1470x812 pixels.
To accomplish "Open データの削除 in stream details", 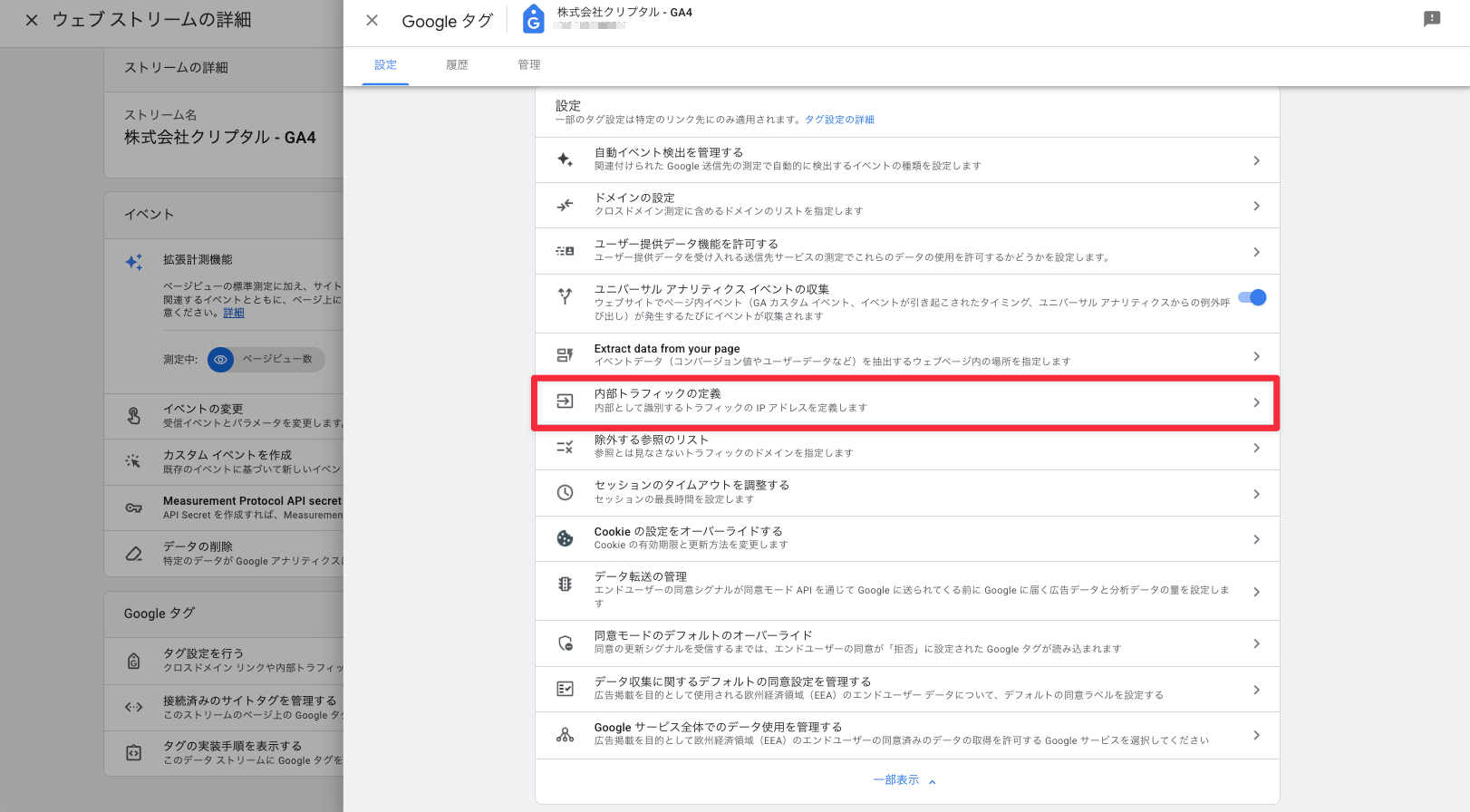I will point(224,554).
